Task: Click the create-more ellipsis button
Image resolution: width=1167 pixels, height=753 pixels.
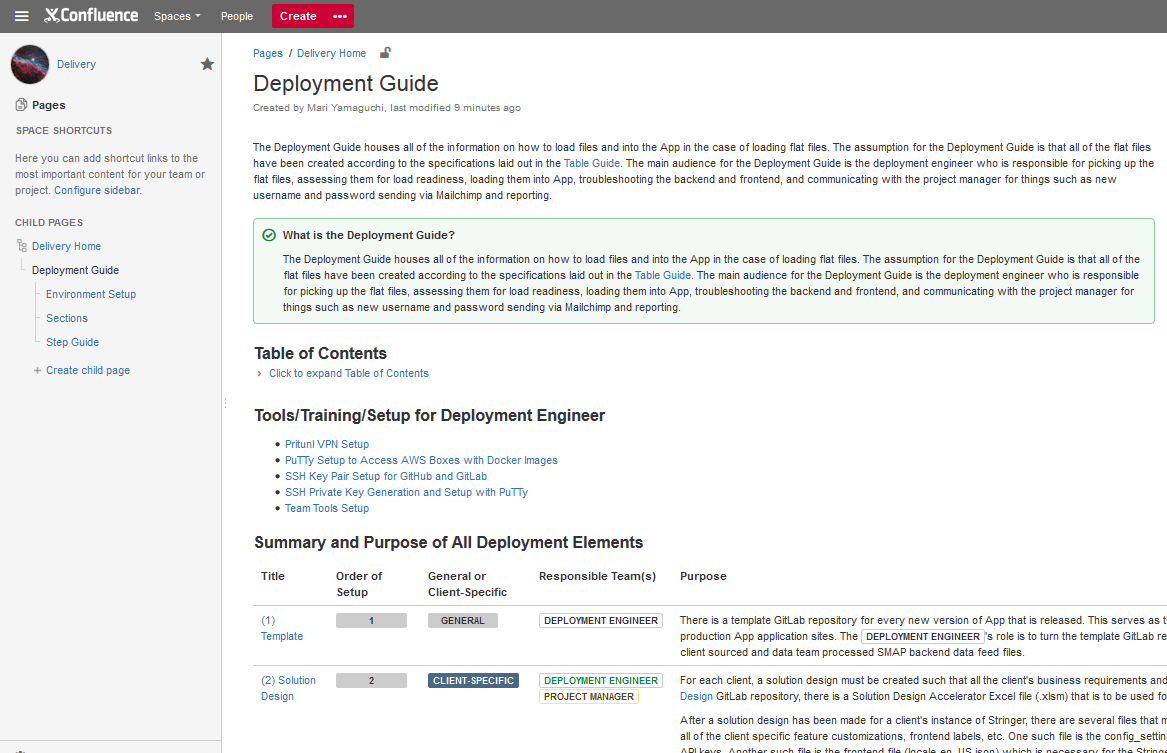Action: coord(340,16)
